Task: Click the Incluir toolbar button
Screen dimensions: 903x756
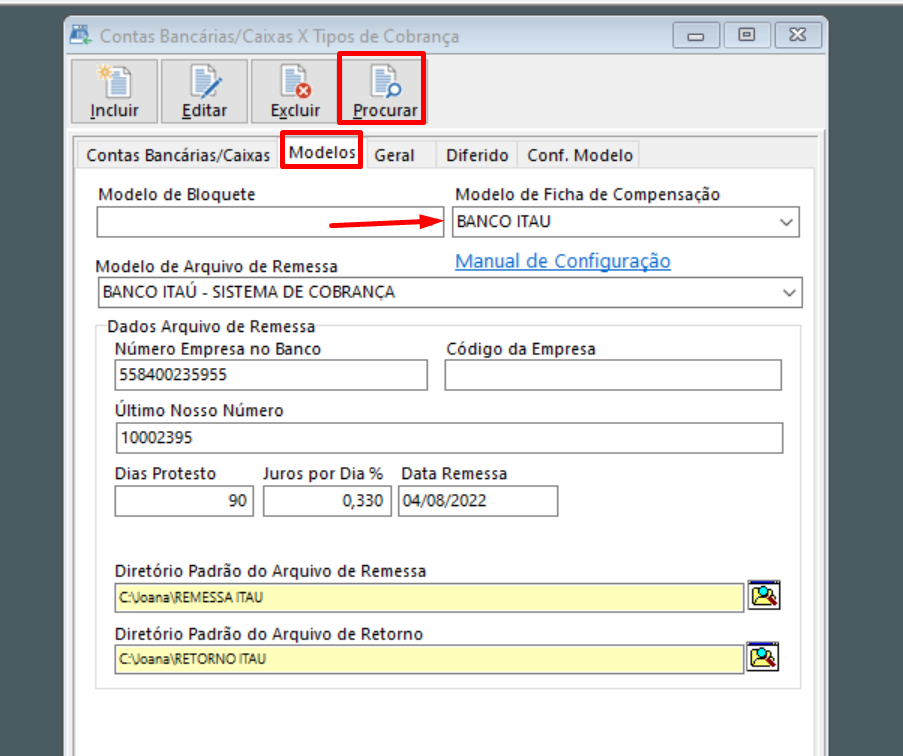Action: coord(114,91)
